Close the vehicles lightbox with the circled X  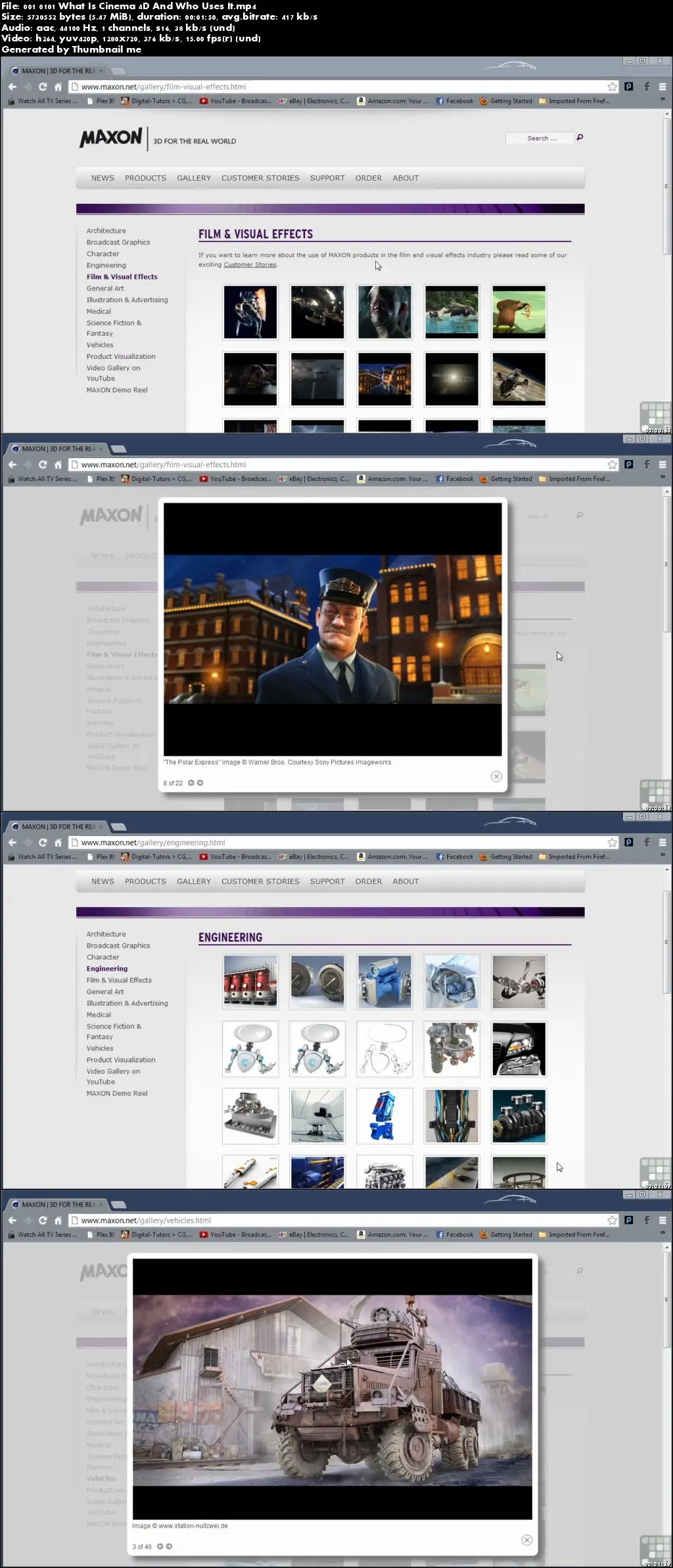pos(526,1540)
